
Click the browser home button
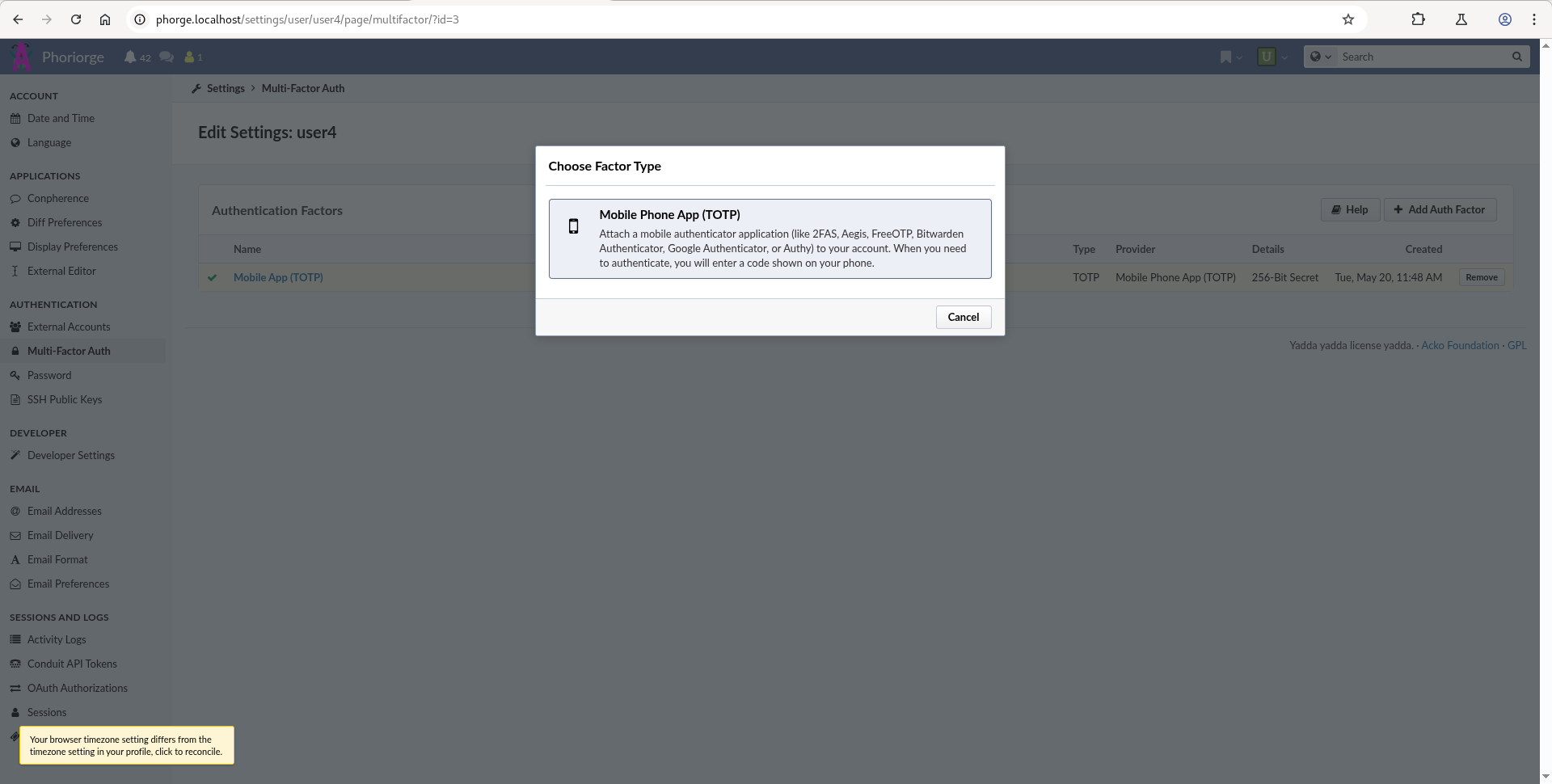tap(105, 19)
